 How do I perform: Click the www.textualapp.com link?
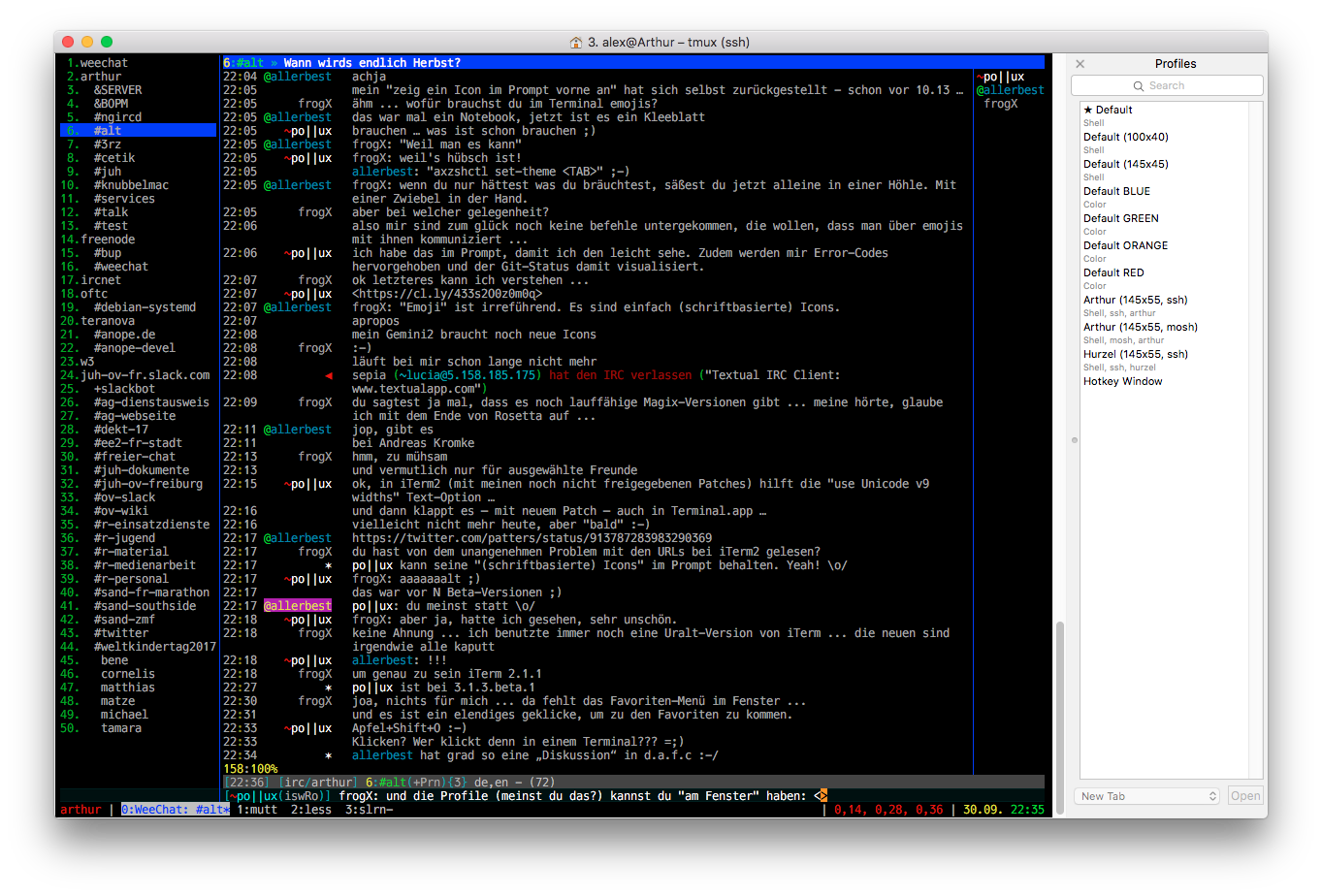click(x=417, y=389)
